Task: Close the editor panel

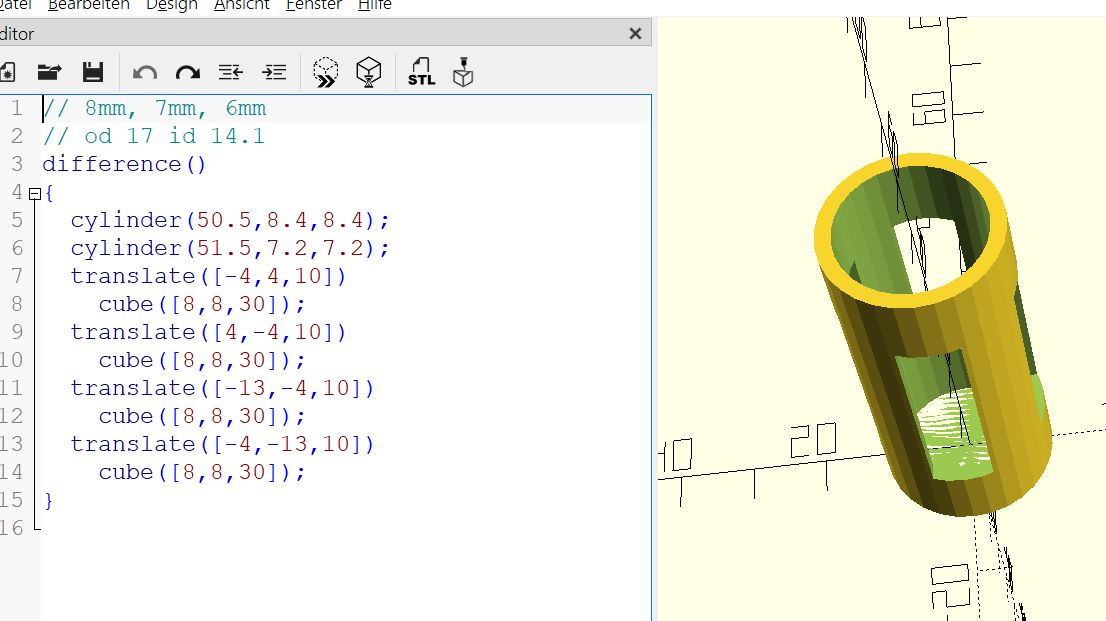Action: pos(635,34)
